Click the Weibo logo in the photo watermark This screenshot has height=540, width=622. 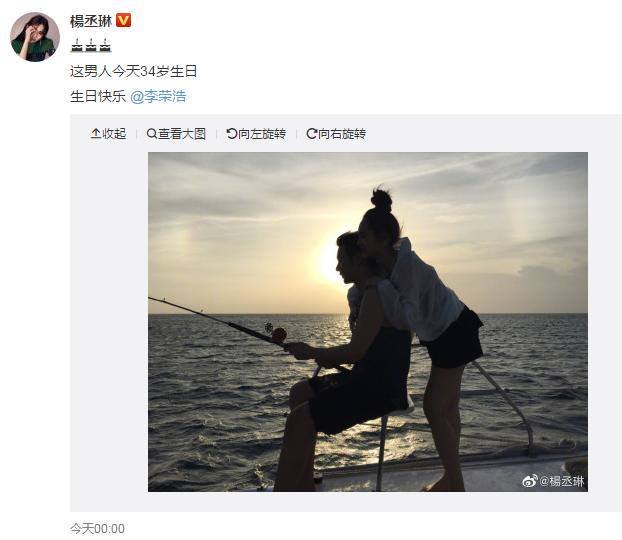point(530,481)
